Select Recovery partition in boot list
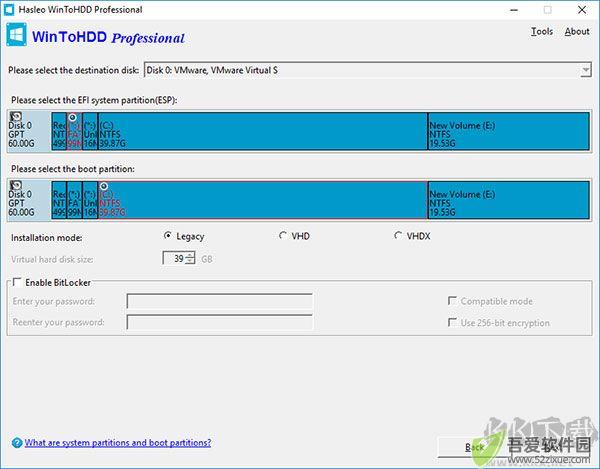The width and height of the screenshot is (600, 469). tap(59, 200)
